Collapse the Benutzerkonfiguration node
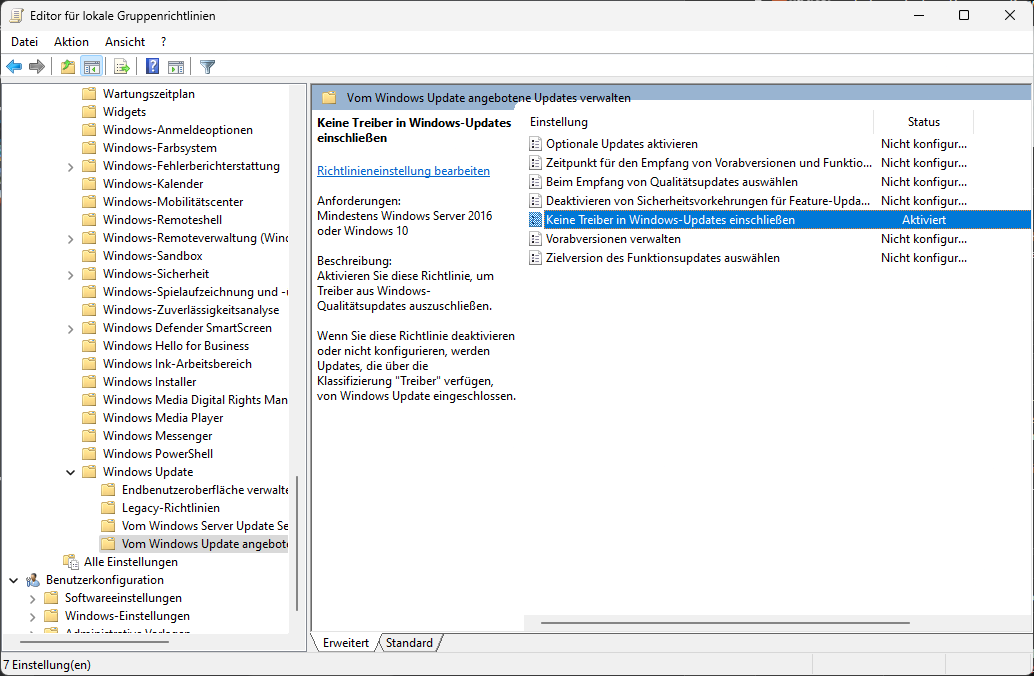Screen dimensions: 1034x676 click(14, 580)
